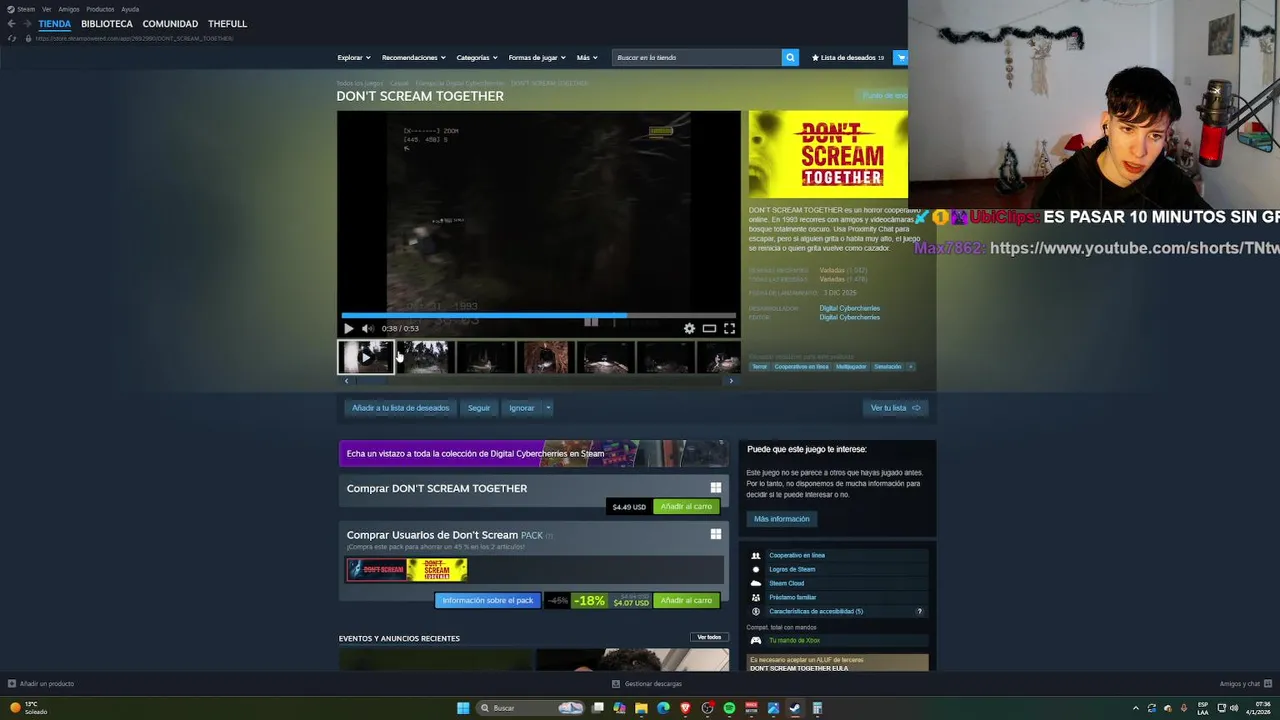
Task: Open File Explorer from the taskbar
Action: tap(641, 708)
